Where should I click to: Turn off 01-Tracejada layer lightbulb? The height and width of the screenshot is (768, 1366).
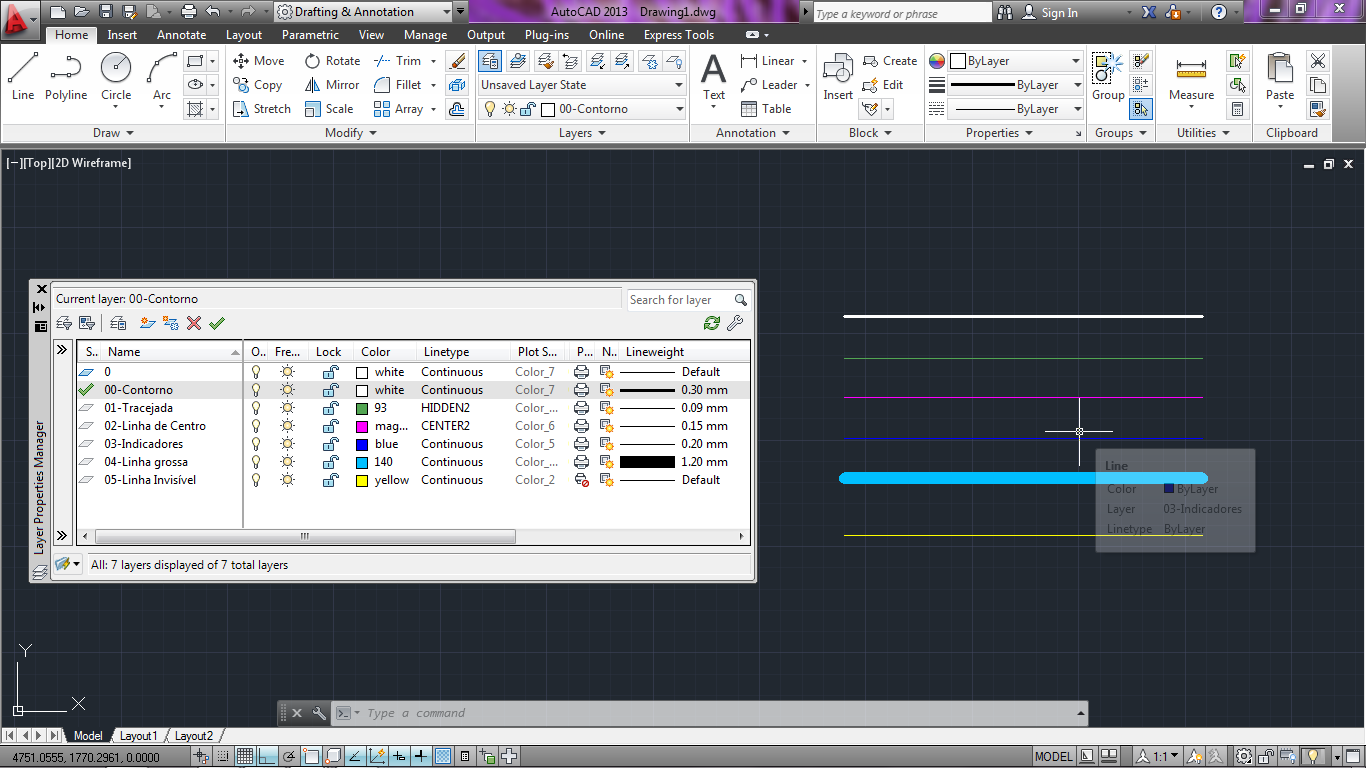(x=256, y=408)
